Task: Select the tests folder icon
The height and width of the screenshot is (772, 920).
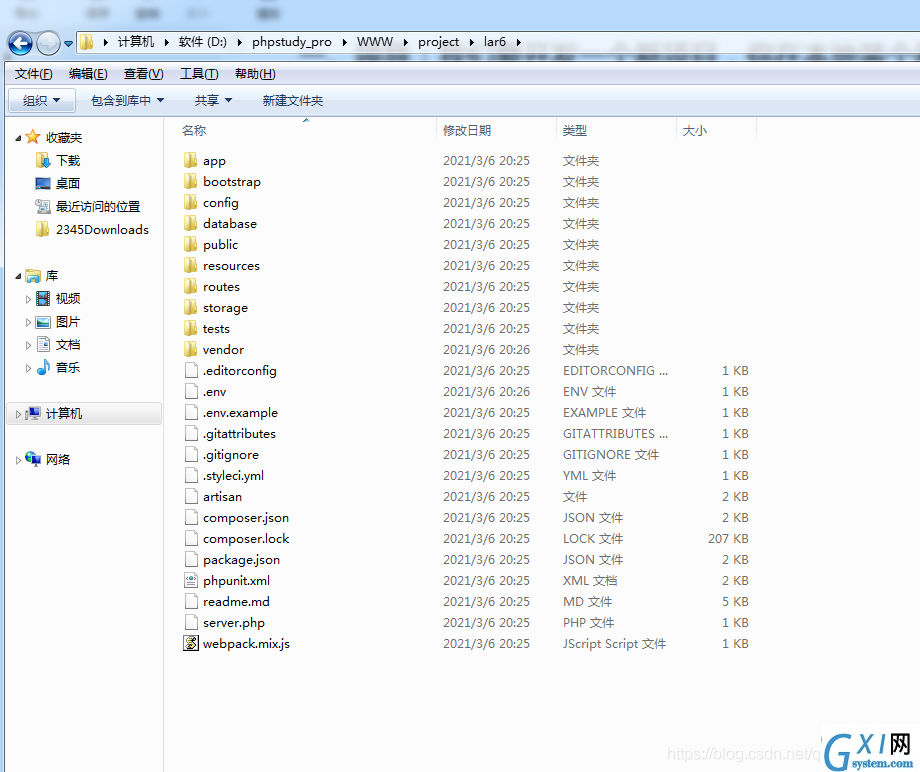Action: [x=190, y=329]
